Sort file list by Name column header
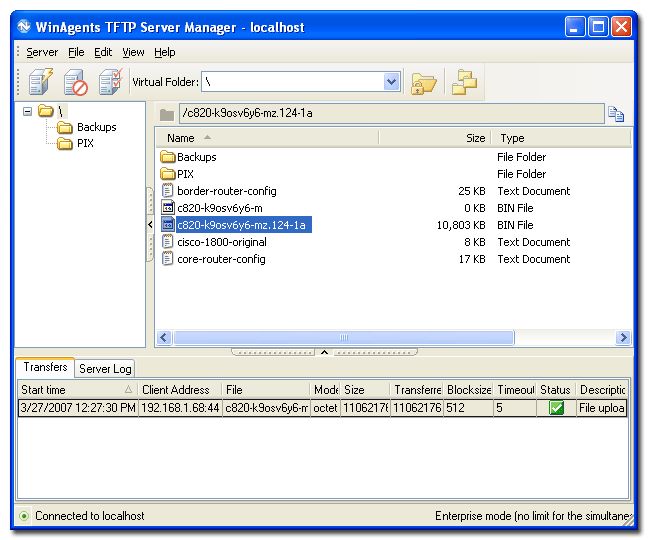 [x=181, y=138]
